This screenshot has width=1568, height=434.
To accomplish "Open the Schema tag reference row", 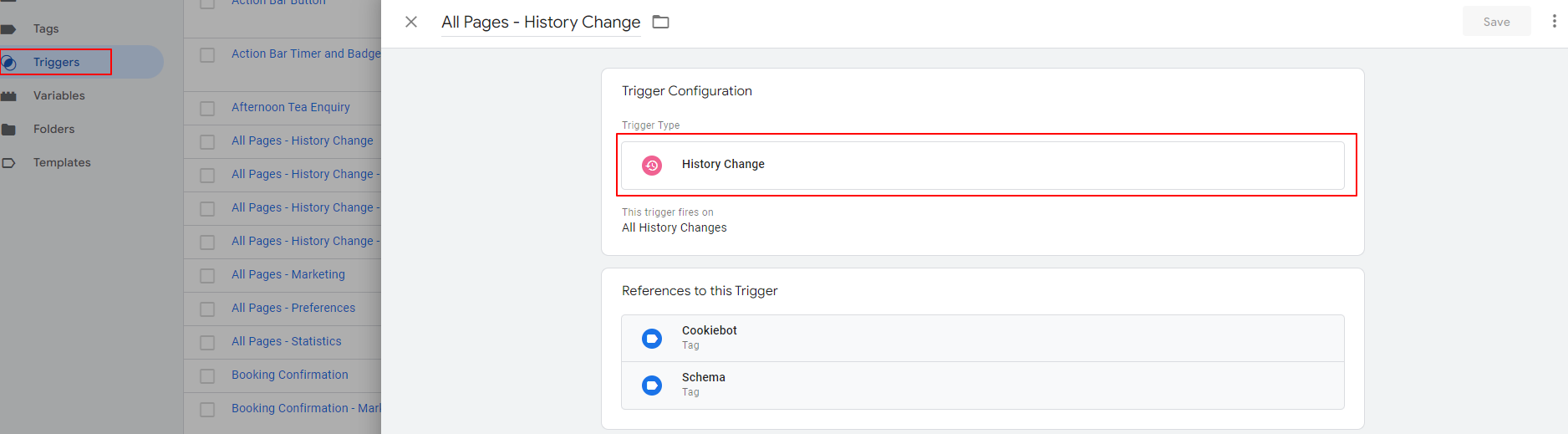I will click(982, 385).
